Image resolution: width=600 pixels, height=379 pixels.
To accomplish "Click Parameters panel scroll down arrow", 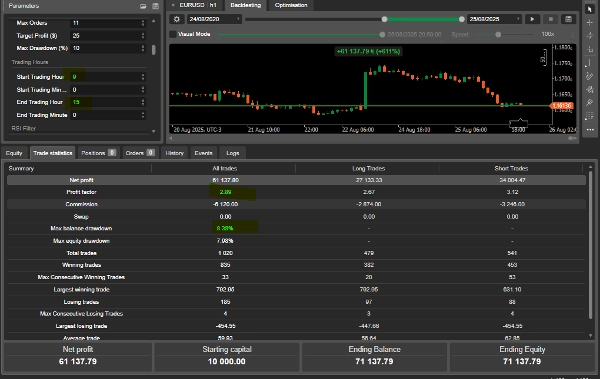I will pos(153,131).
